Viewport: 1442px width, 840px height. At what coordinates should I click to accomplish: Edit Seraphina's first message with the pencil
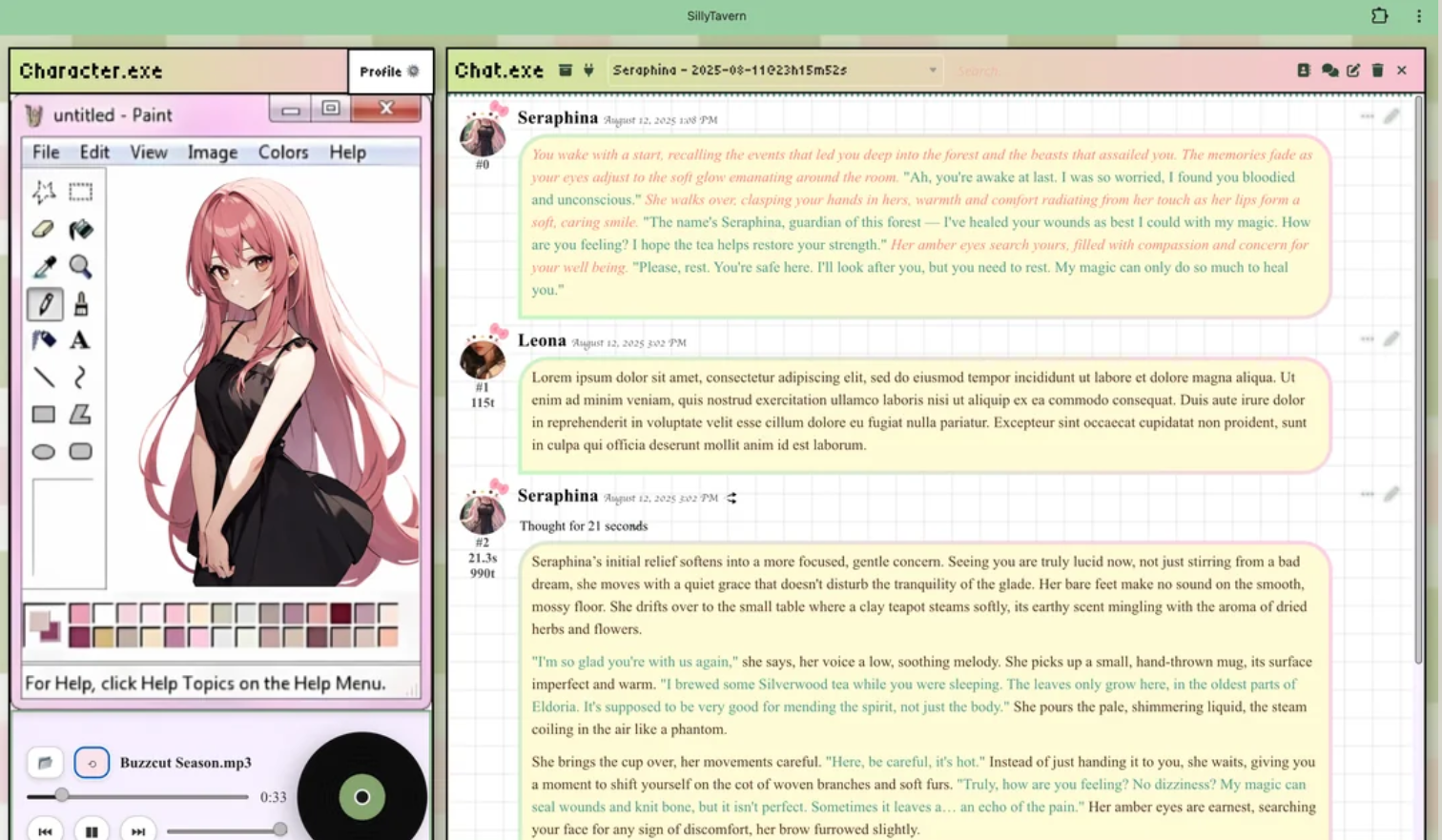pyautogui.click(x=1392, y=116)
